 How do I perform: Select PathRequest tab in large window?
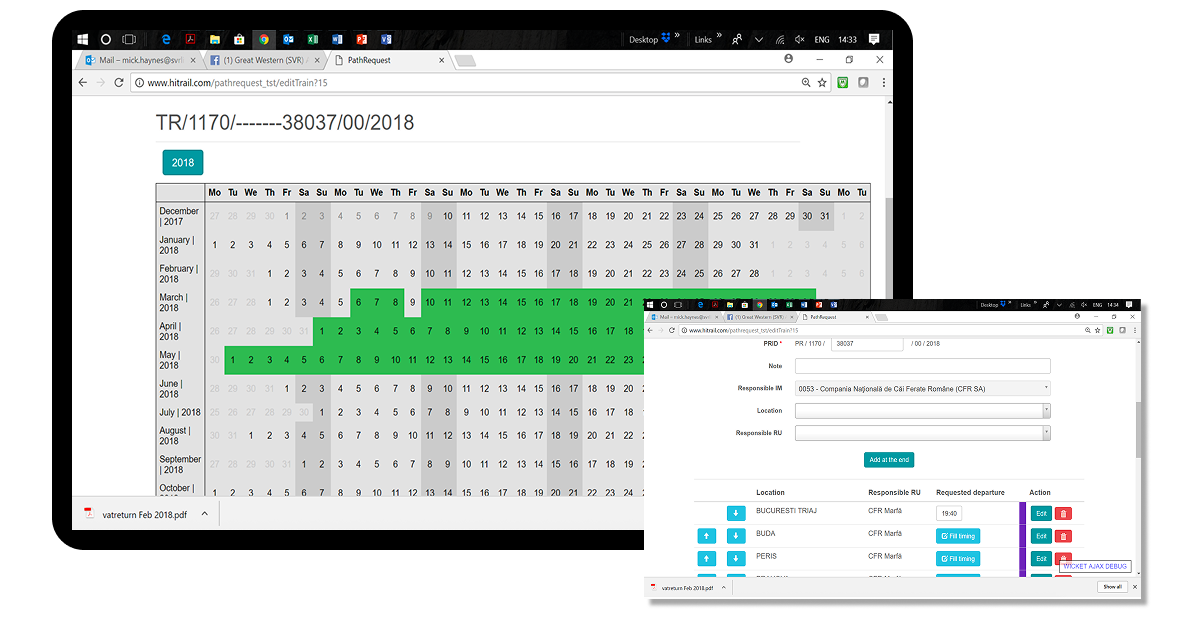[x=390, y=60]
